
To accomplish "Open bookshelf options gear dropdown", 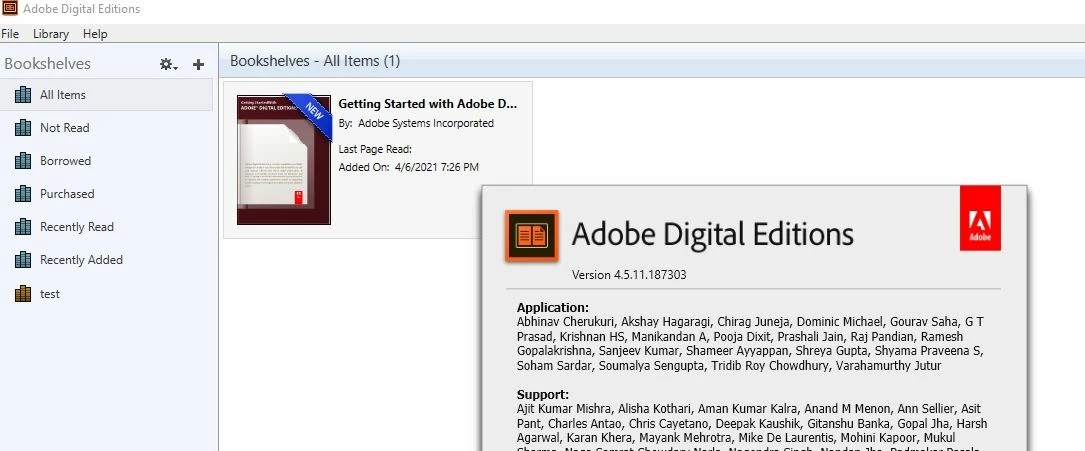I will coord(168,64).
